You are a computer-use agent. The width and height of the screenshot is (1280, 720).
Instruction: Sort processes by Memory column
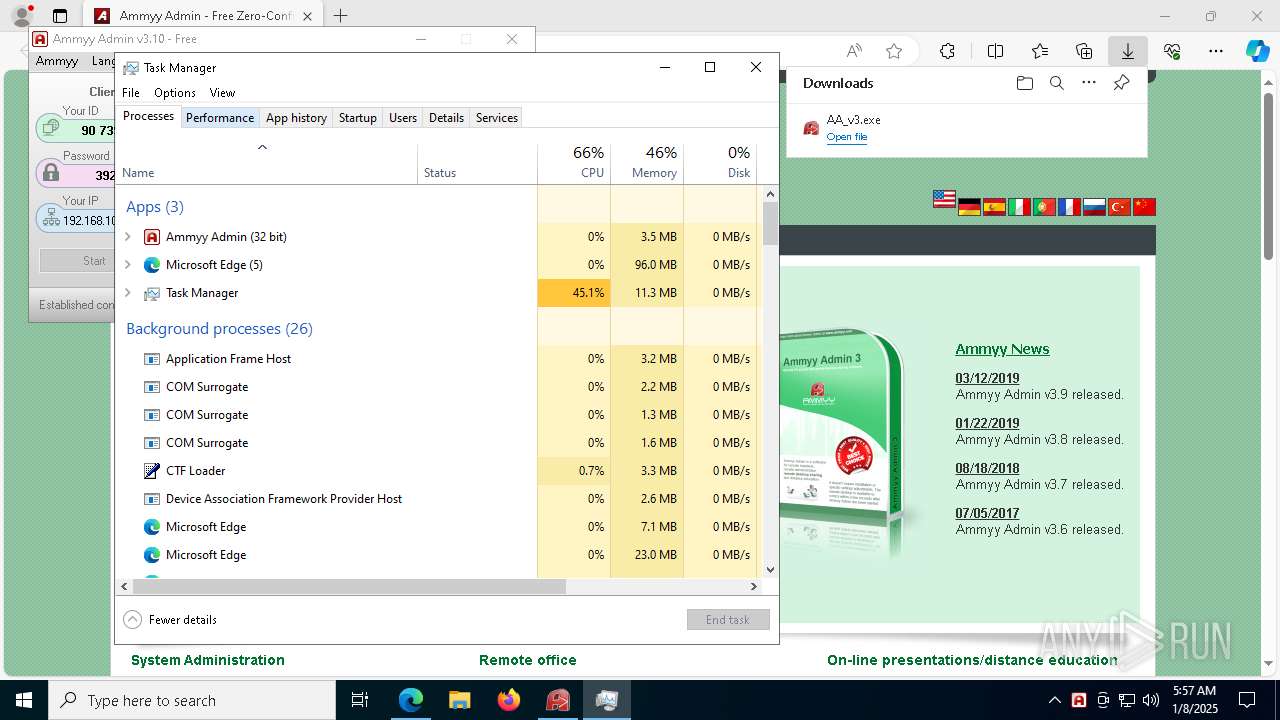pos(647,163)
